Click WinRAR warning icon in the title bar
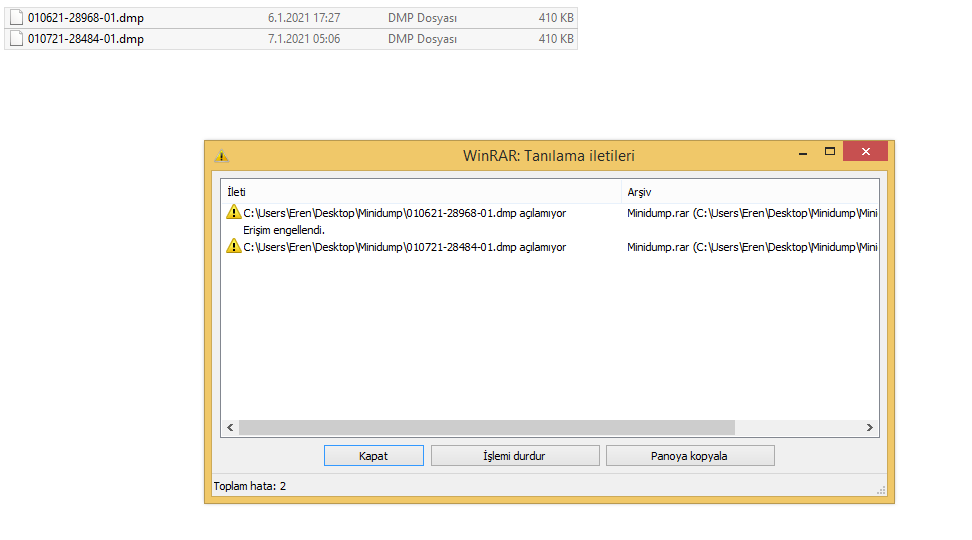Image resolution: width=972 pixels, height=540 pixels. [221, 156]
